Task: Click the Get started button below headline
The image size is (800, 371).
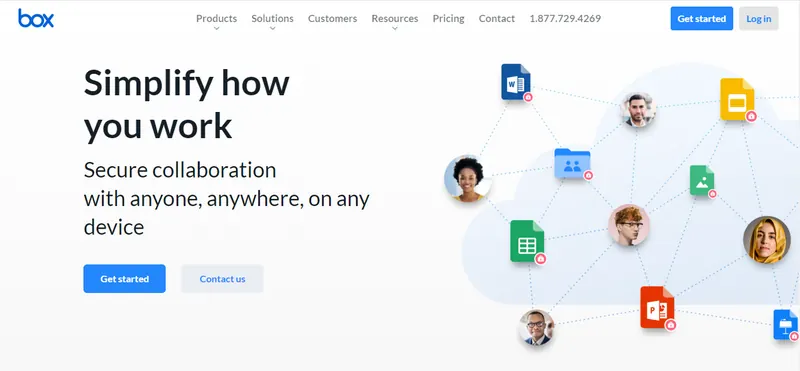Action: [124, 279]
